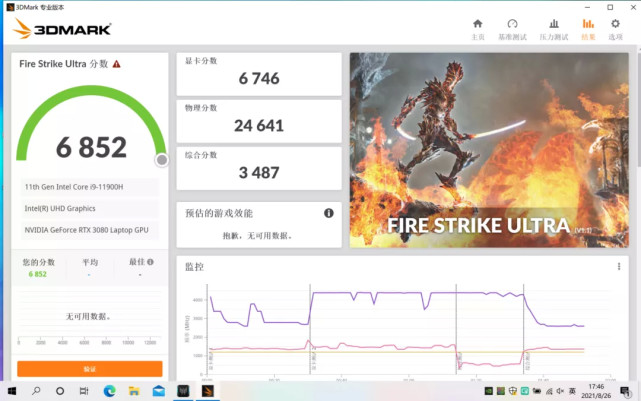This screenshot has width=641, height=401.
Task: Click the colorful tray icon beside NVIDIA
Action: (500, 391)
